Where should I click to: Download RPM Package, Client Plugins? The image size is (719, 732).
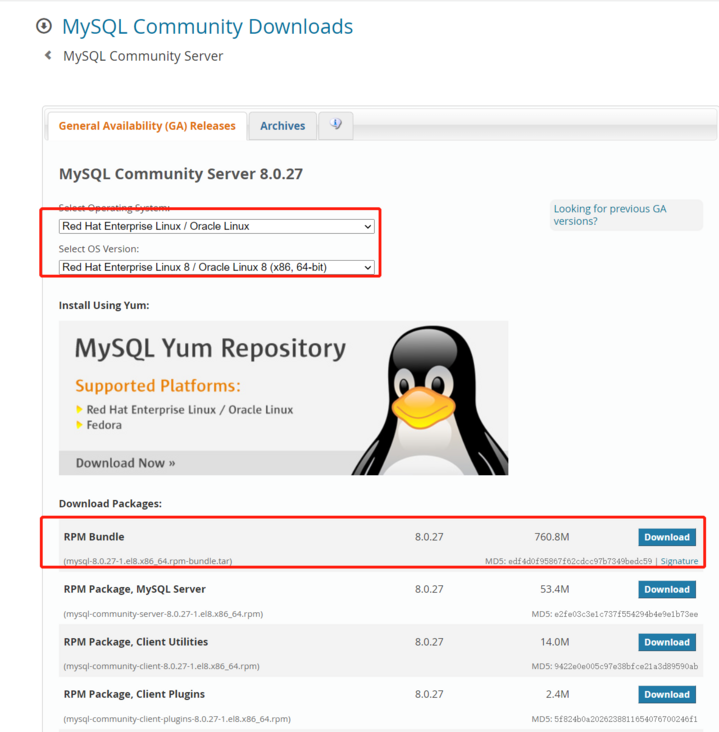click(666, 694)
